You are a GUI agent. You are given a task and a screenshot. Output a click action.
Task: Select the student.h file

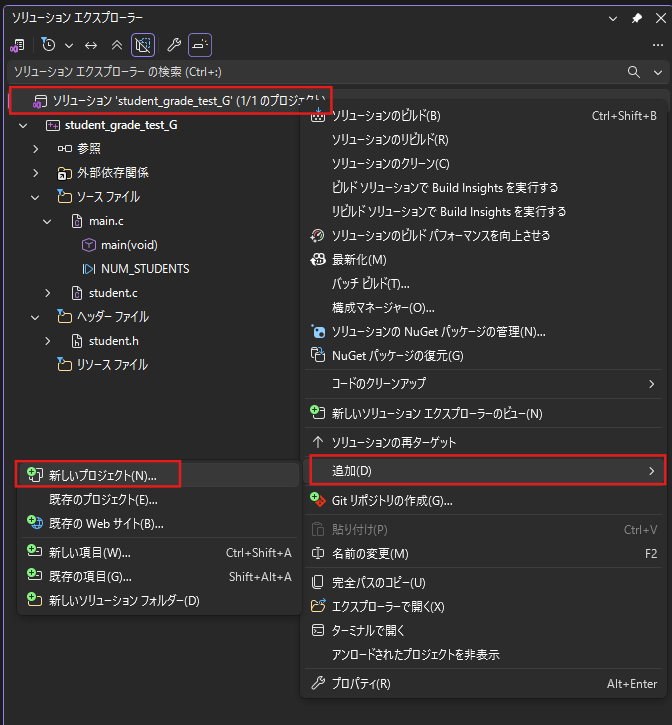[113, 341]
